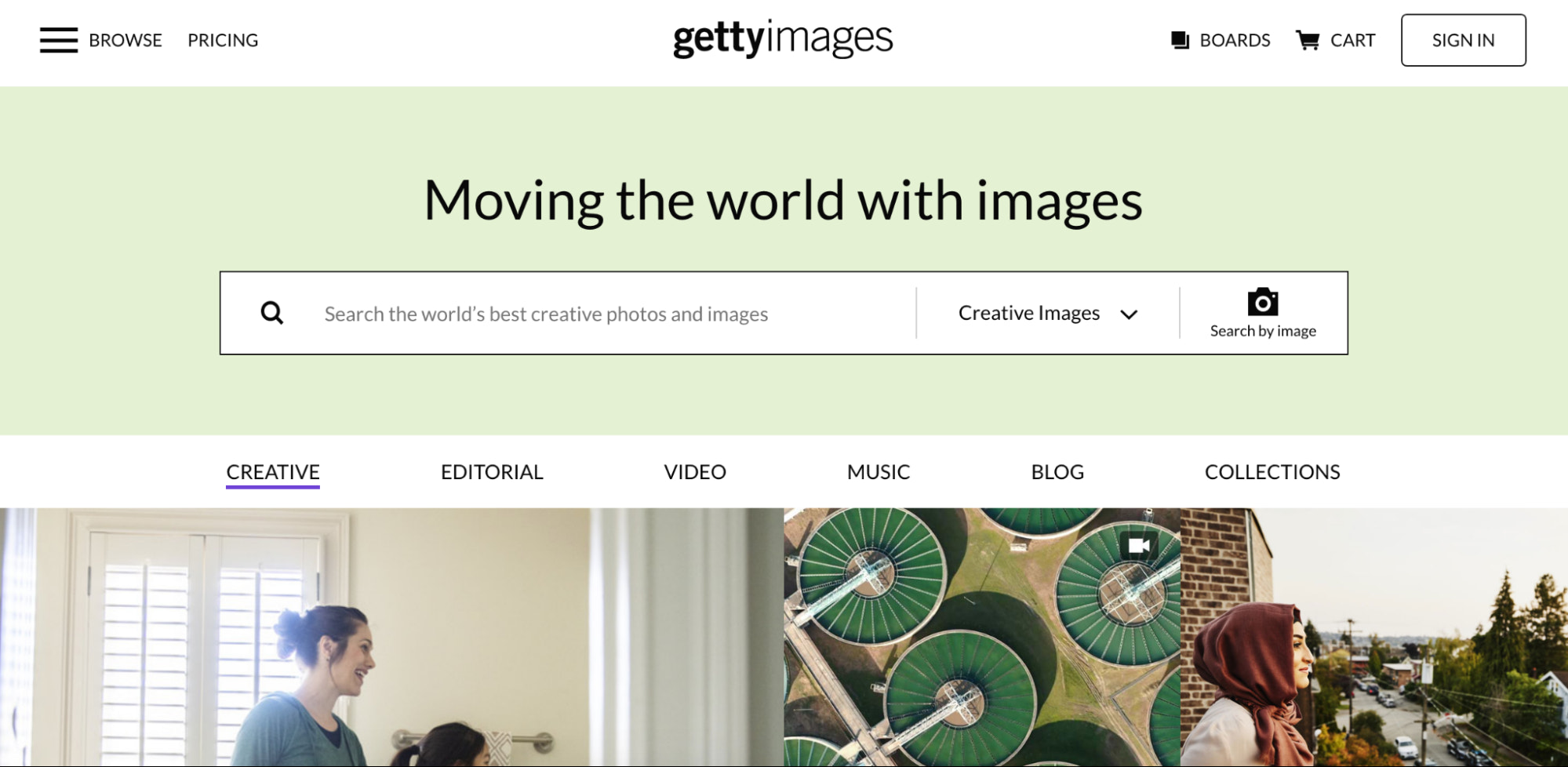Switch to the VIDEO tab
1568x767 pixels.
point(695,471)
